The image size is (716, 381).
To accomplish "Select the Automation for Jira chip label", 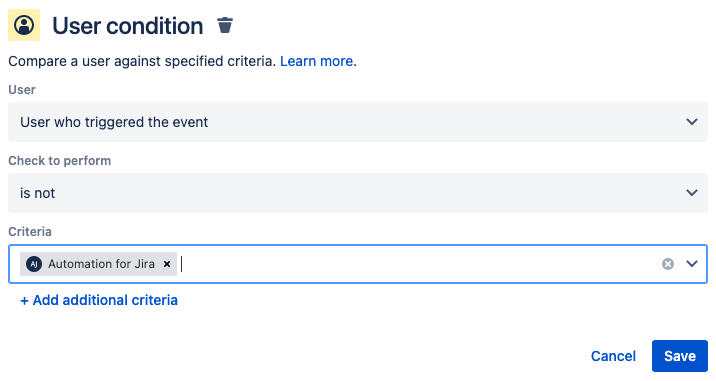I will click(x=101, y=264).
